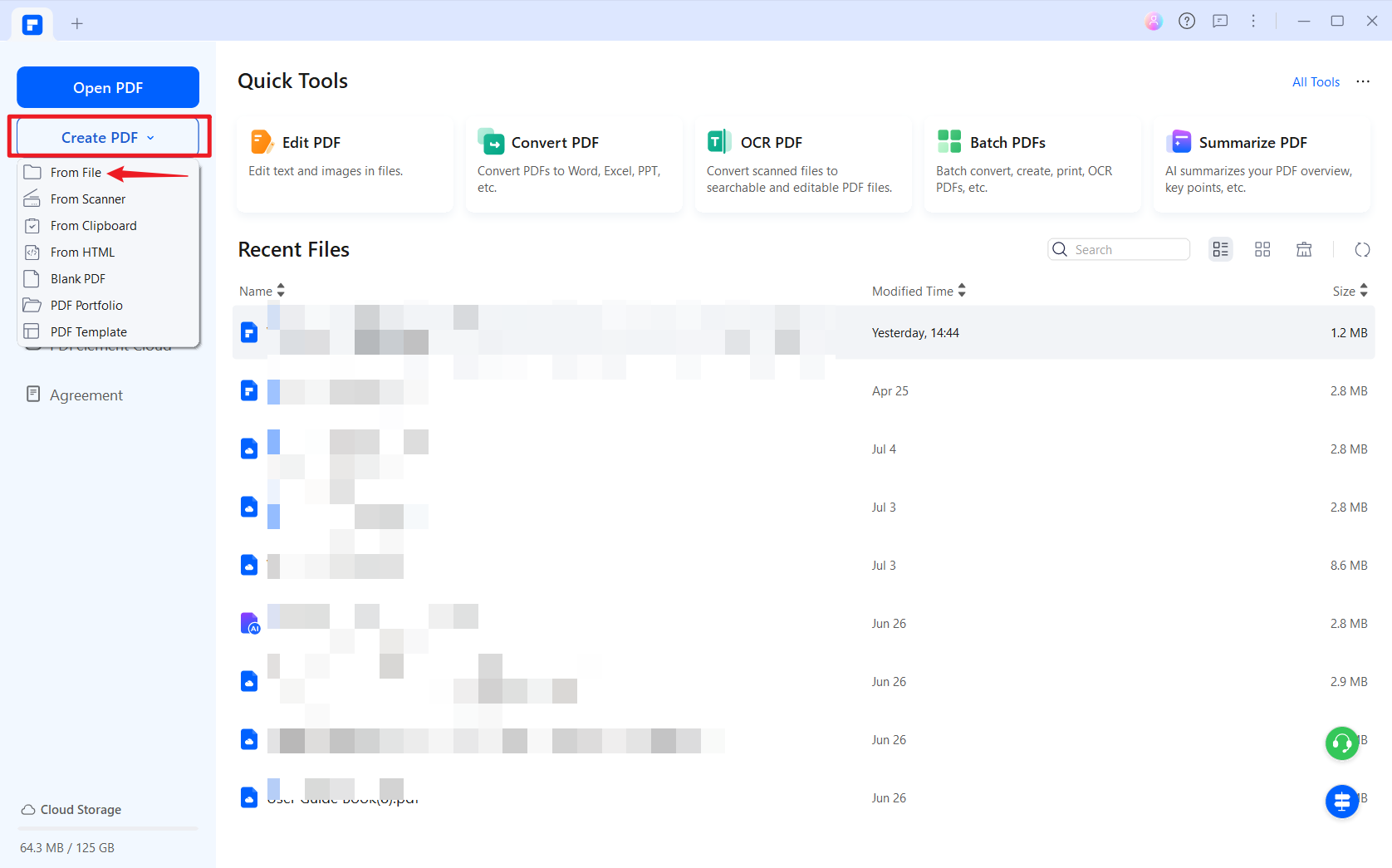Open the vertical three-dot title bar menu
1392x868 pixels.
[x=1253, y=22]
